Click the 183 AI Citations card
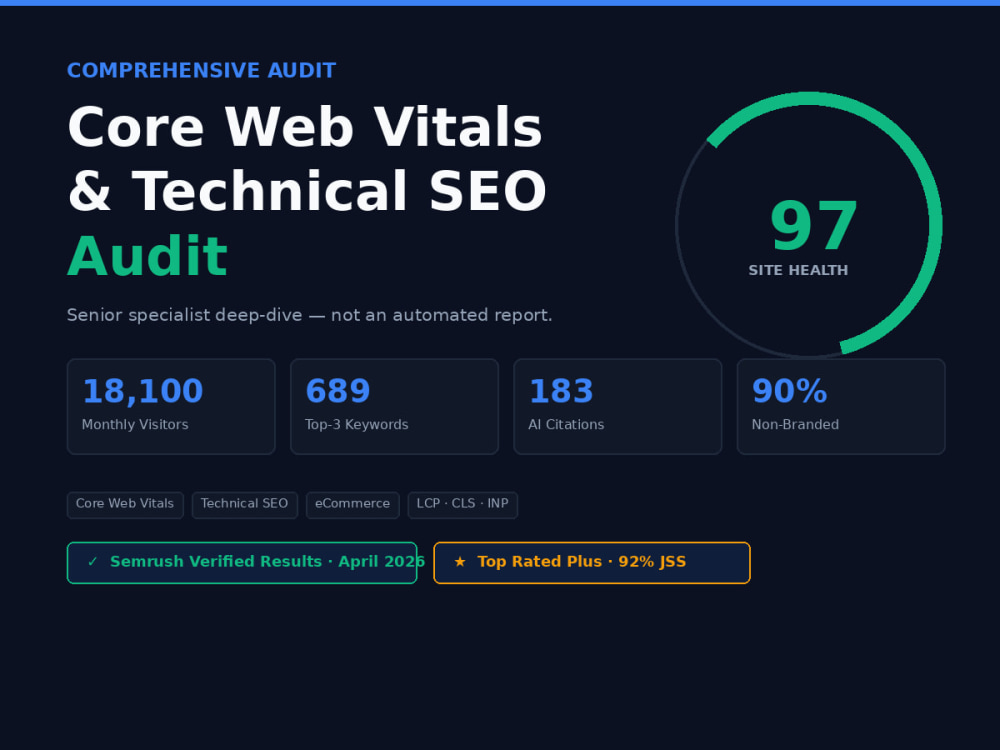 click(617, 406)
